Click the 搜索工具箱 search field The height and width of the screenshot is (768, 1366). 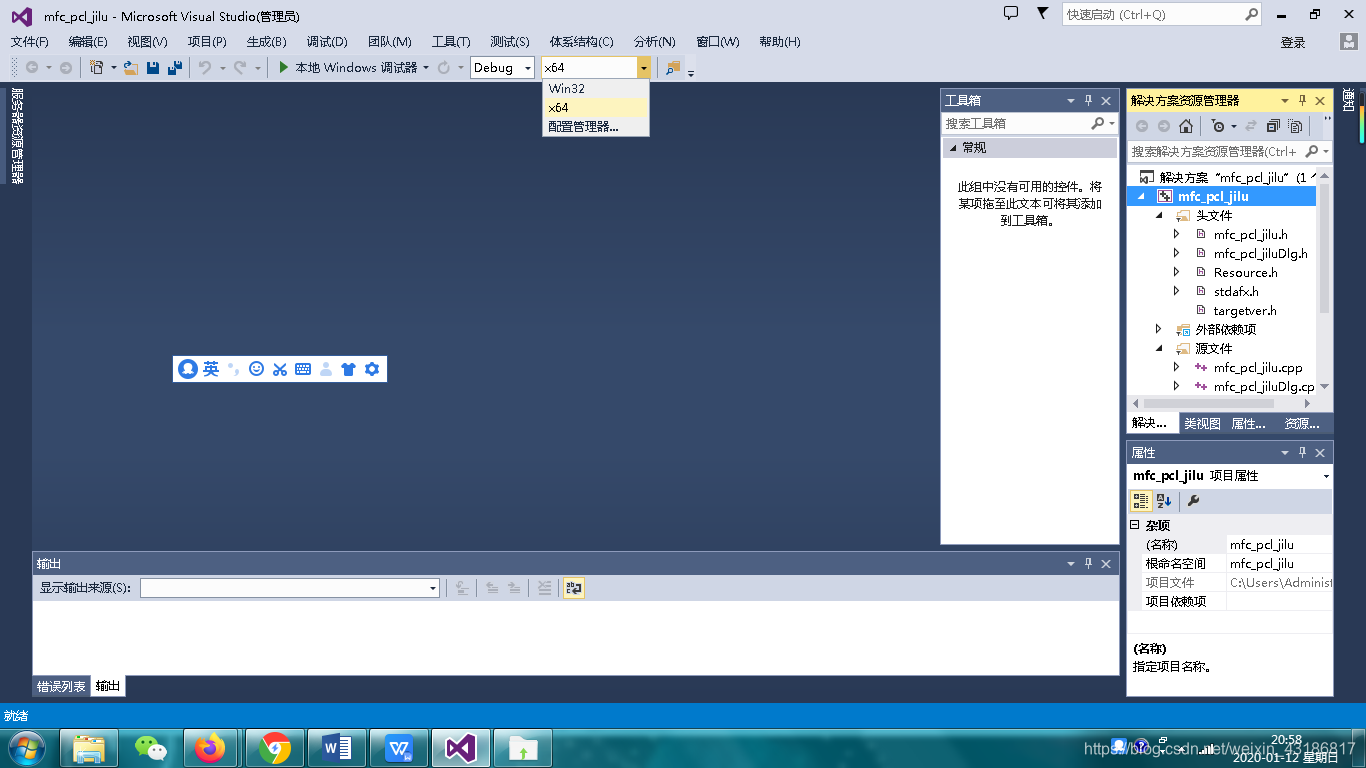point(1020,123)
